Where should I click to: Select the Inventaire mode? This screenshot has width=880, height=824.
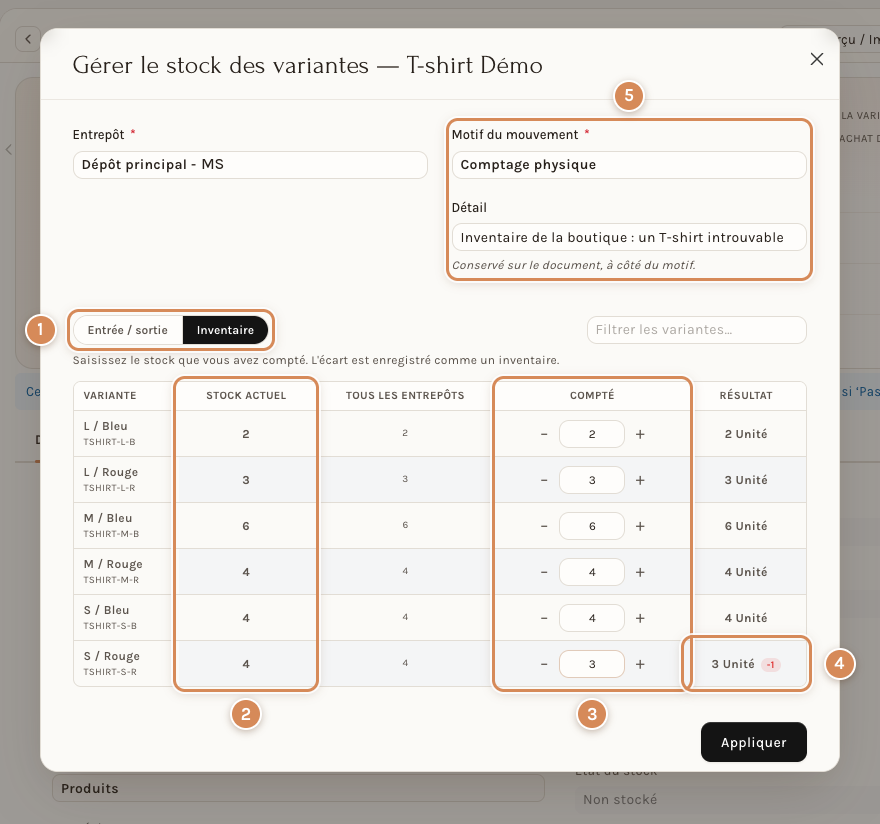click(x=225, y=330)
